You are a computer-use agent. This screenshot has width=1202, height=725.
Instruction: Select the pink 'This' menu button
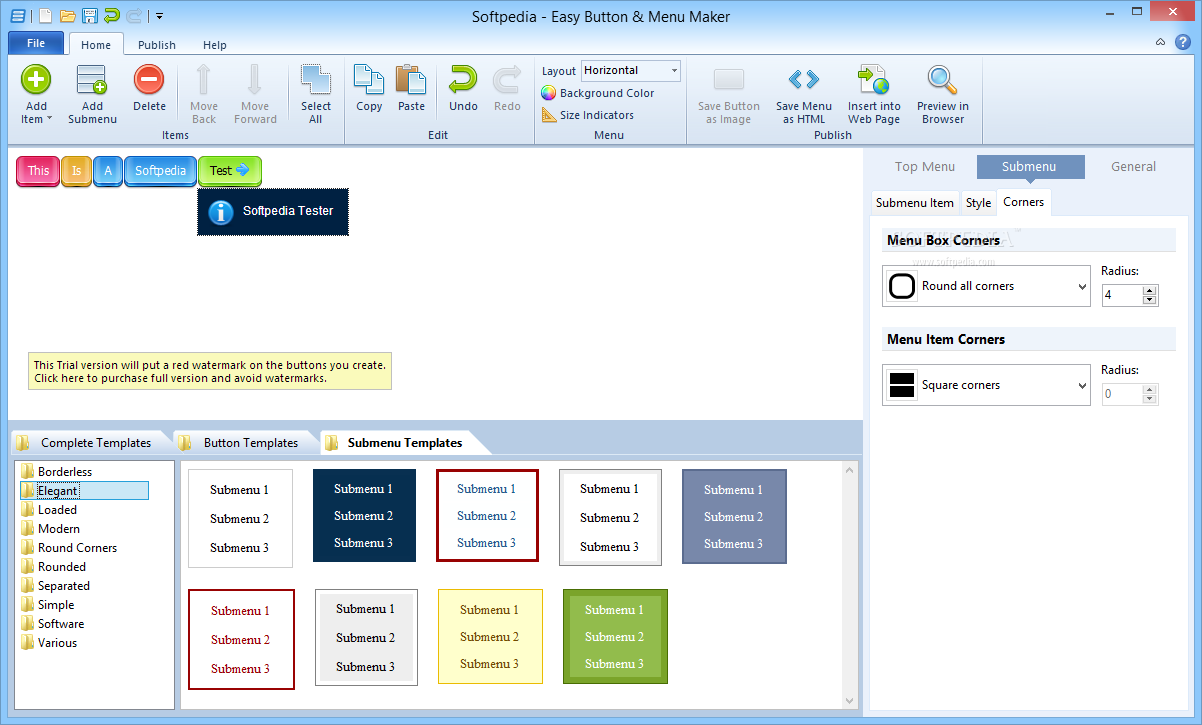point(38,171)
